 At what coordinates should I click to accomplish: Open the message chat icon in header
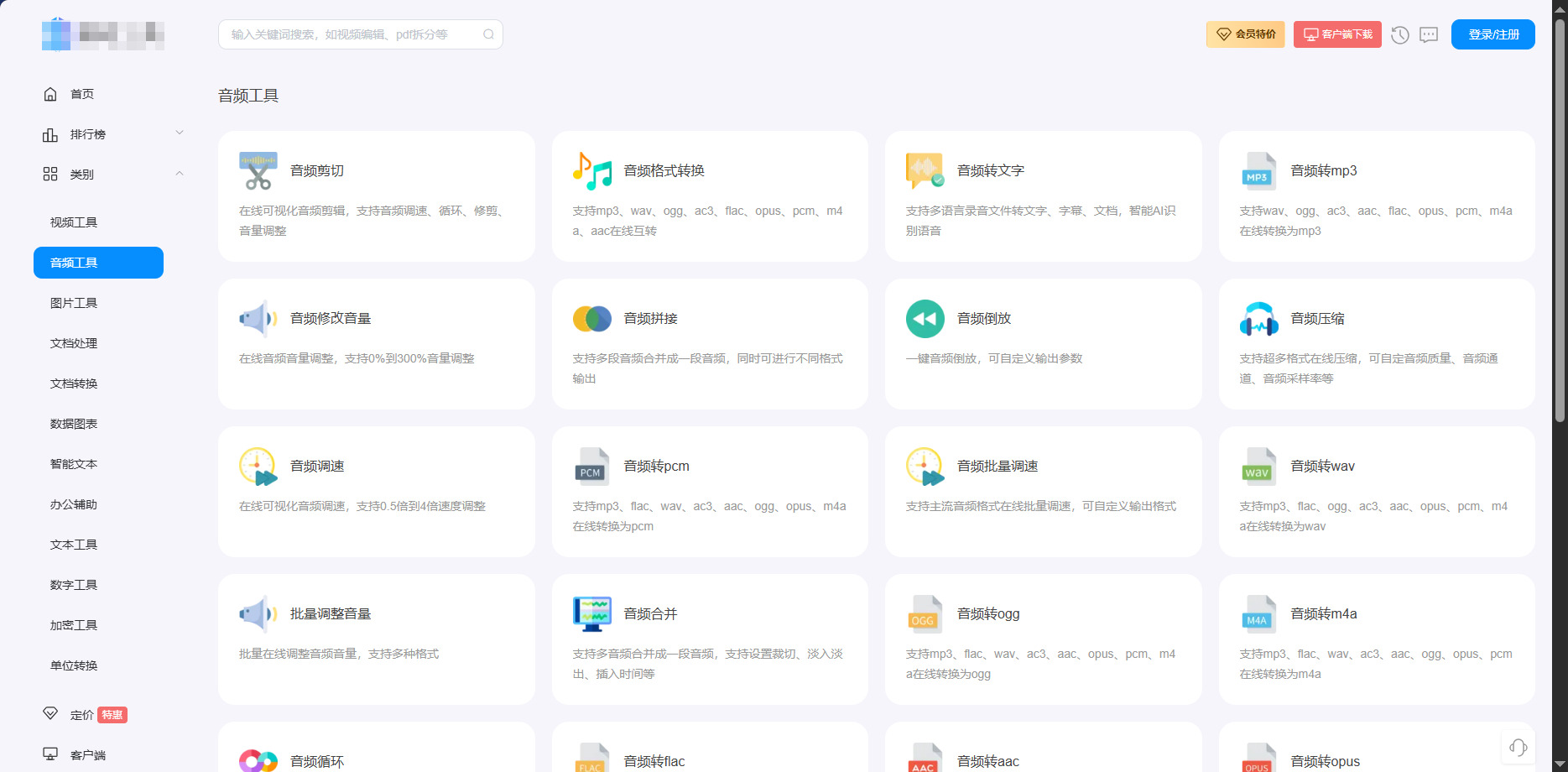click(1429, 35)
